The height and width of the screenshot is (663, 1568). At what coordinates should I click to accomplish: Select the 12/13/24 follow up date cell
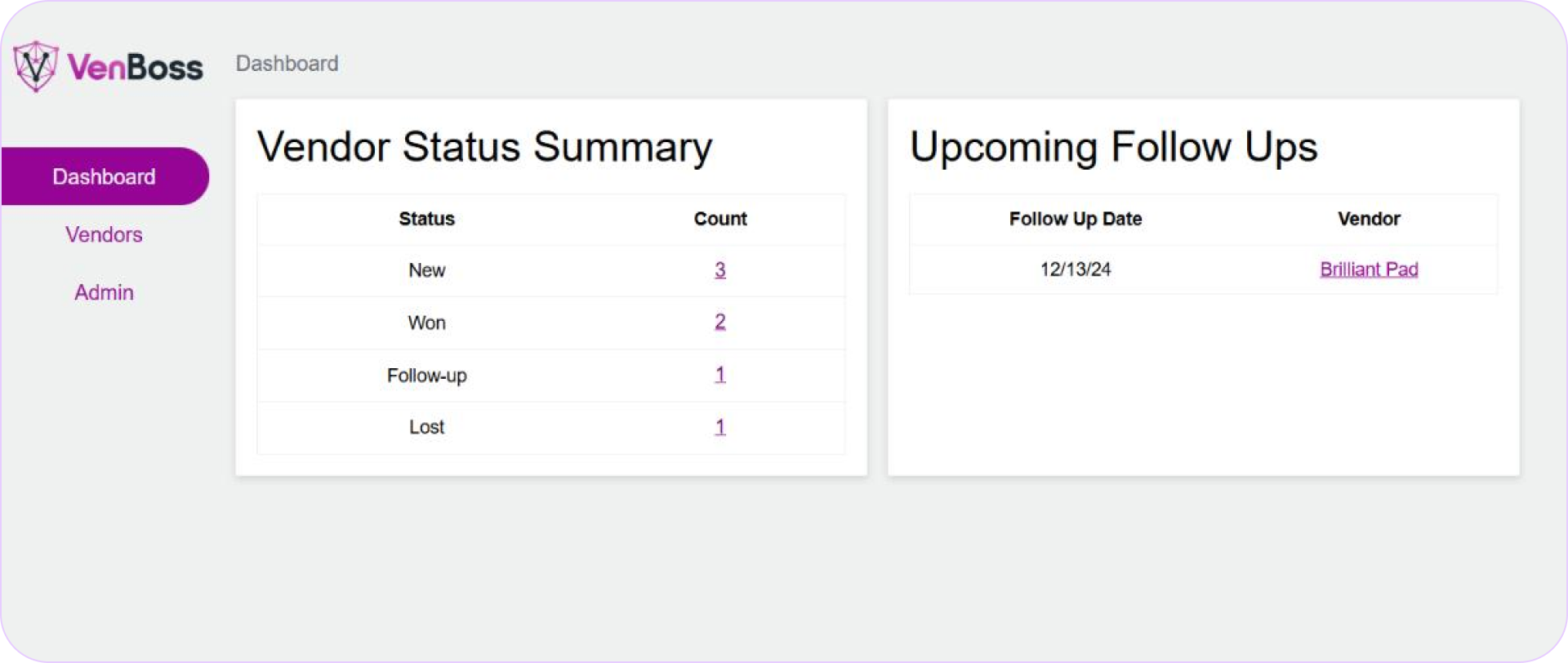(x=1075, y=269)
